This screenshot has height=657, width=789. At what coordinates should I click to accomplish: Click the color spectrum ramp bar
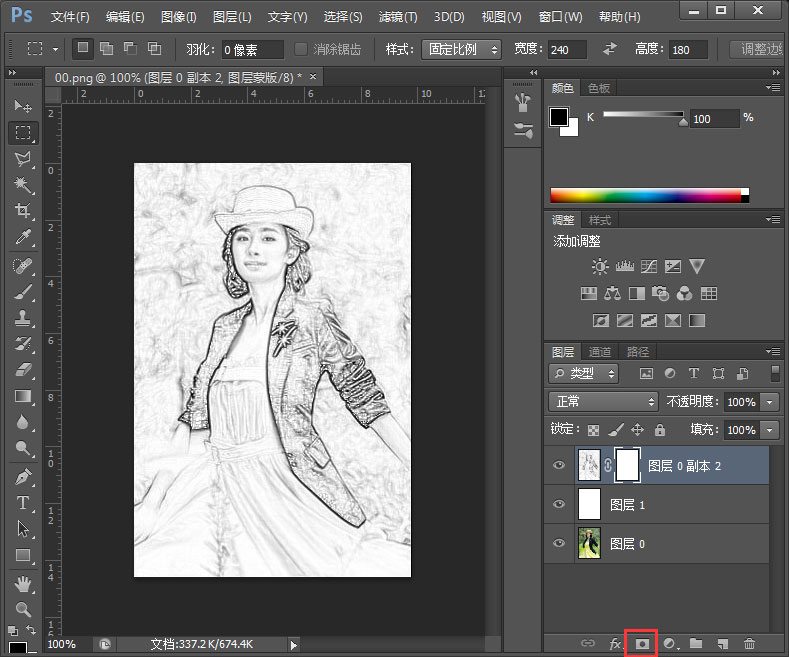click(x=648, y=195)
